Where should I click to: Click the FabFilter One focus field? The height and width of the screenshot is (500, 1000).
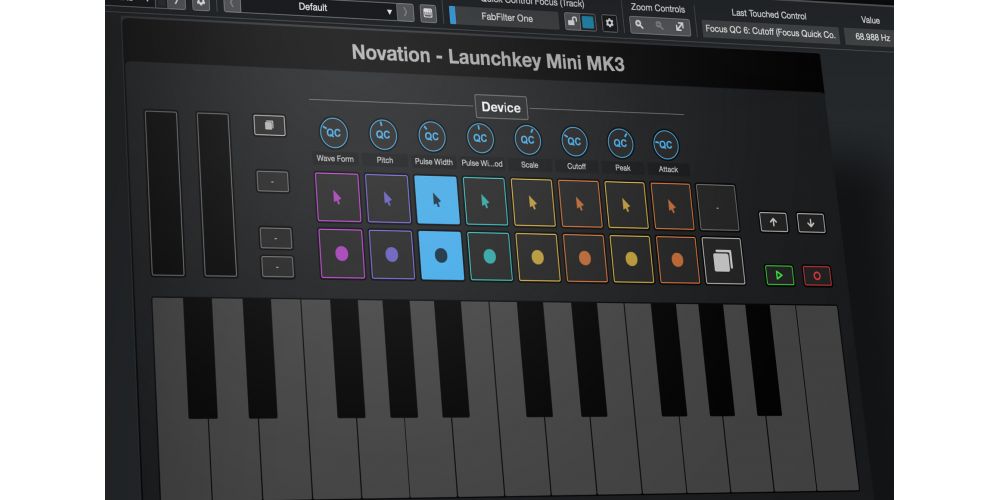click(507, 18)
